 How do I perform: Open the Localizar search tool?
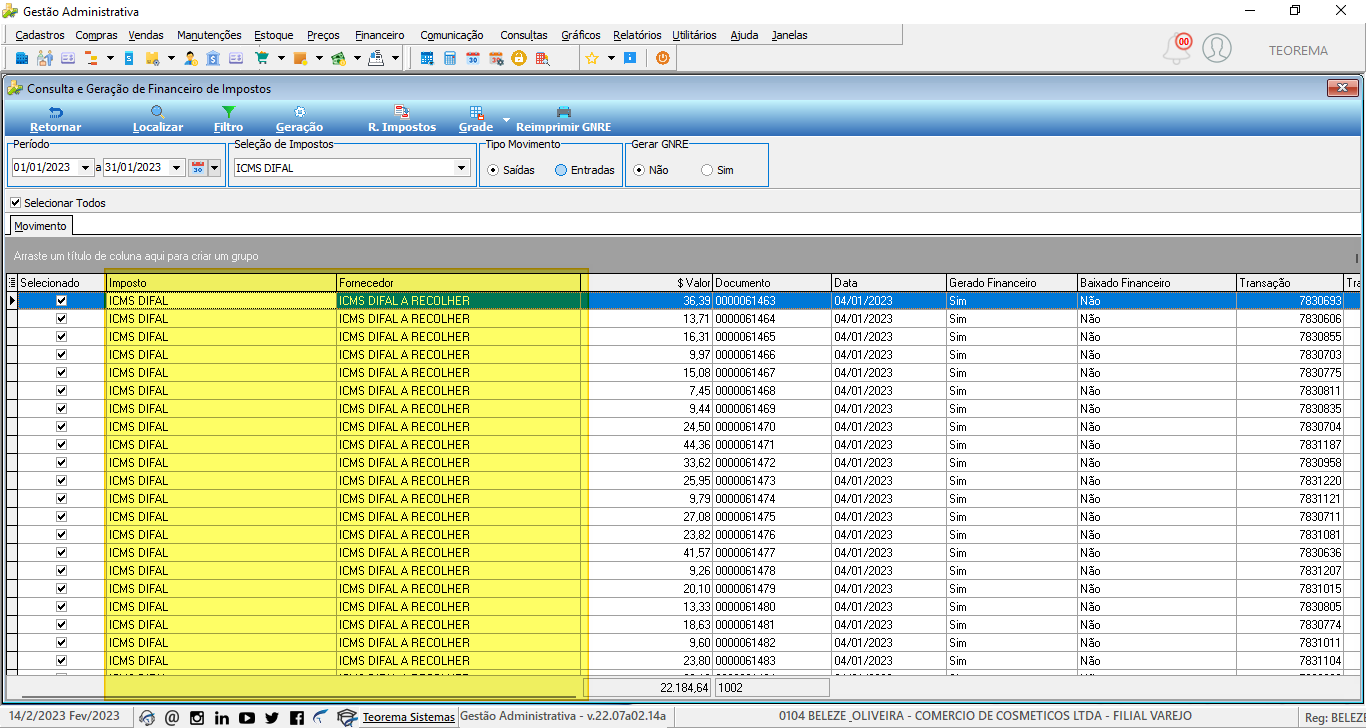click(157, 113)
